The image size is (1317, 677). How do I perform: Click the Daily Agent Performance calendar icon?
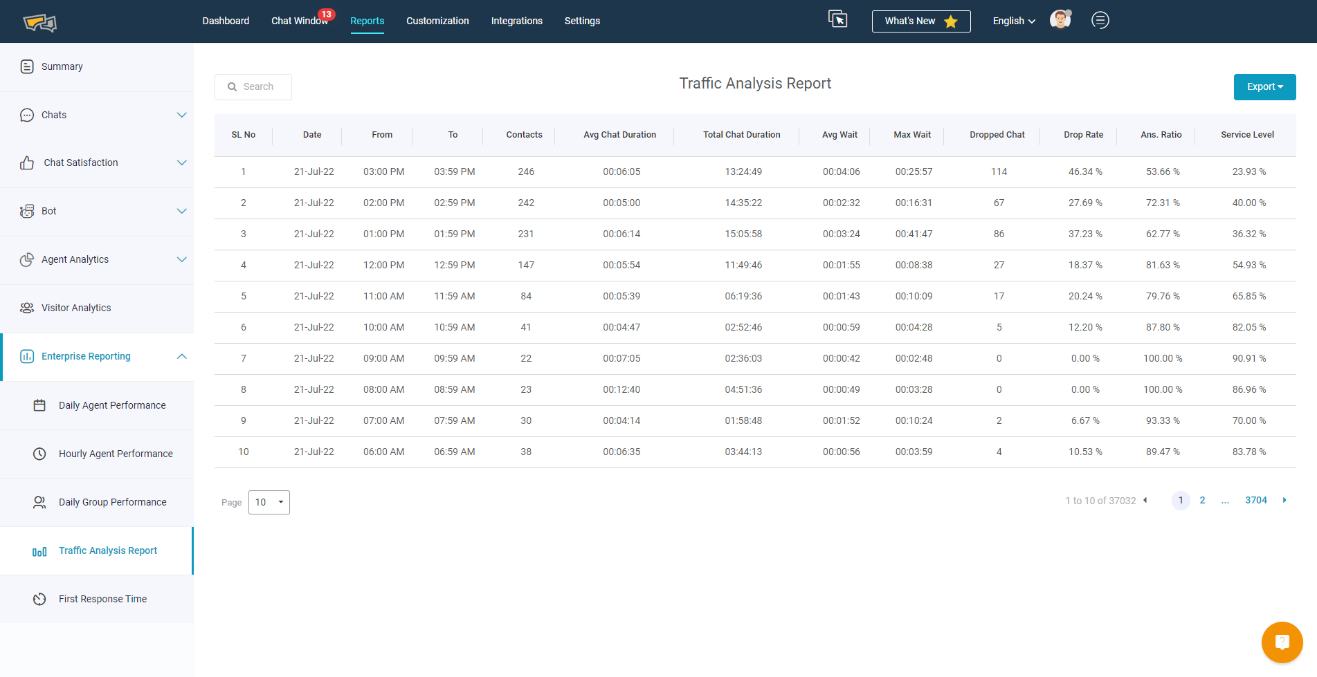pos(40,406)
